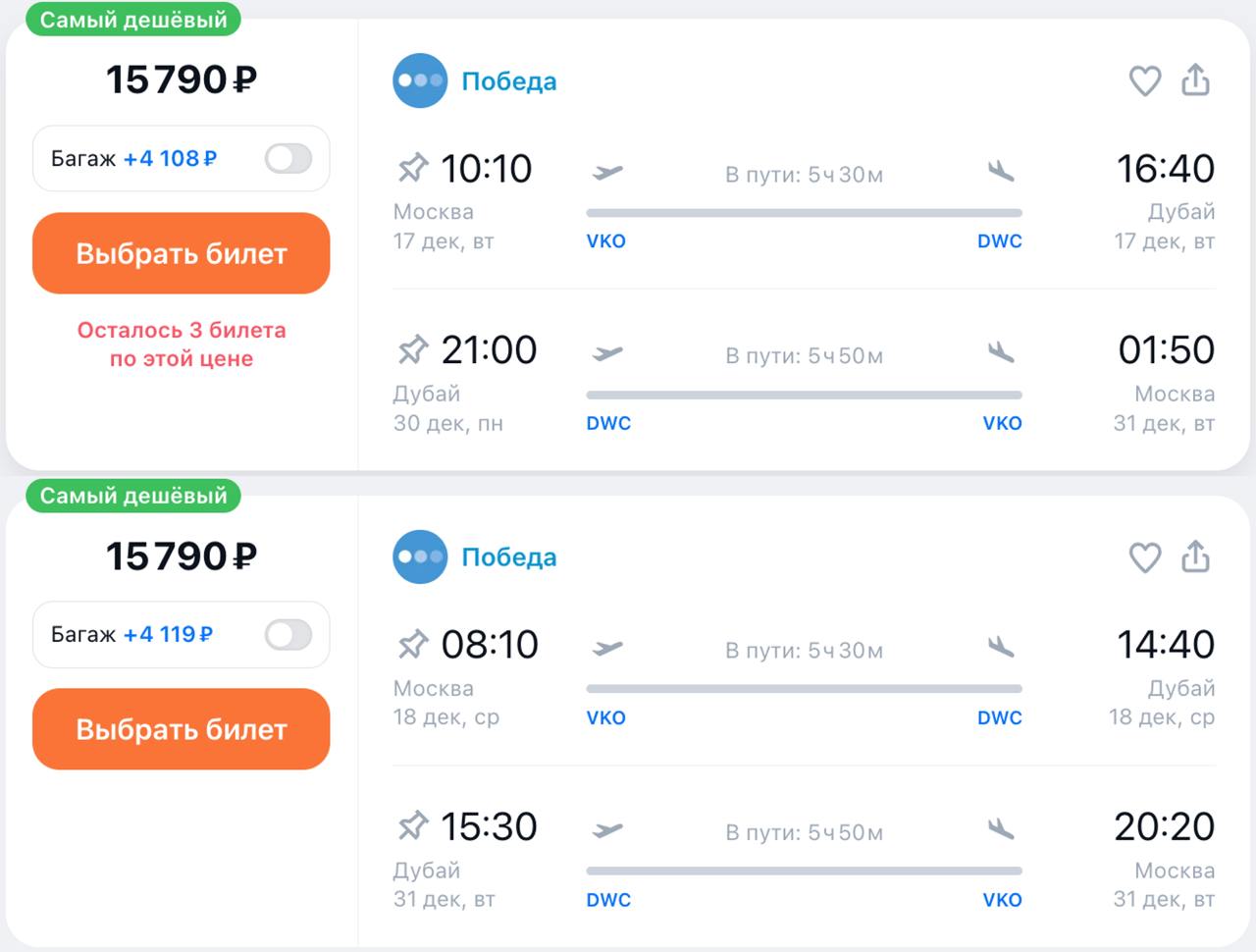Click the VKO departure code on 17 Dec flight
1256x952 pixels.
pos(605,241)
